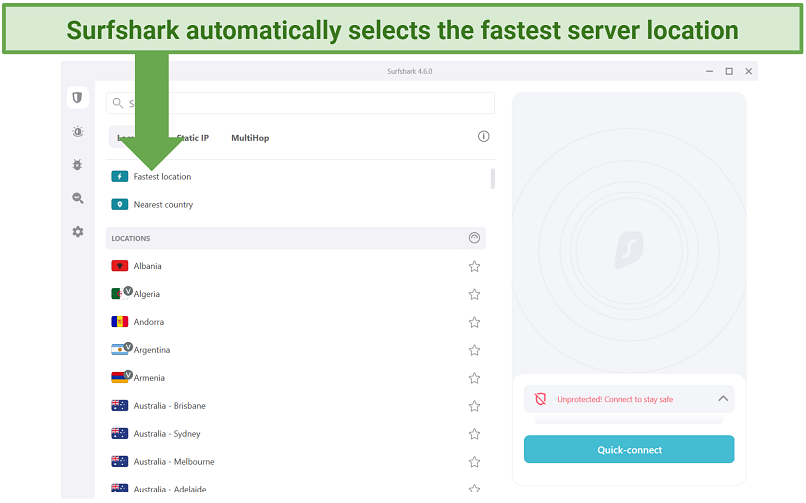Open the VPN shield sidebar icon
This screenshot has height=503, width=806.
click(x=78, y=98)
